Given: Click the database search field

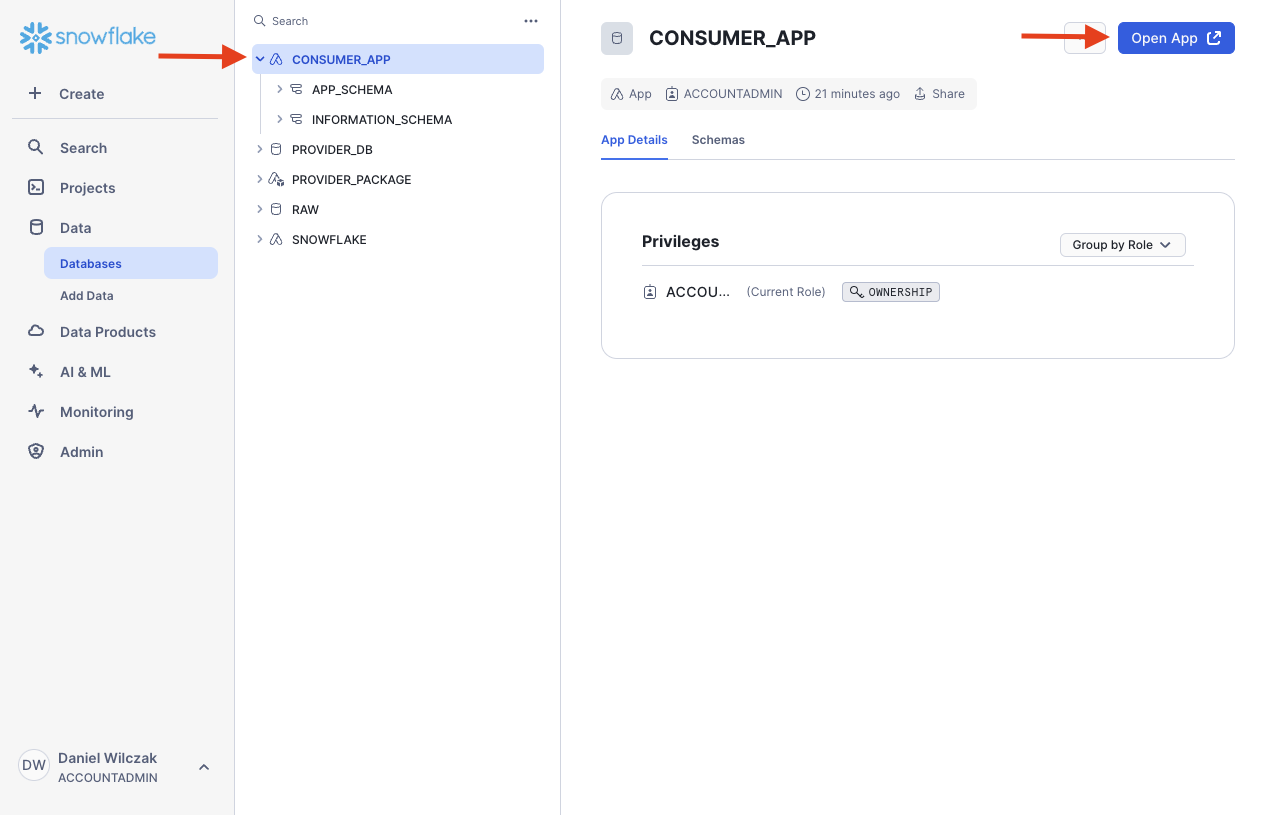Looking at the screenshot, I should click(x=385, y=21).
